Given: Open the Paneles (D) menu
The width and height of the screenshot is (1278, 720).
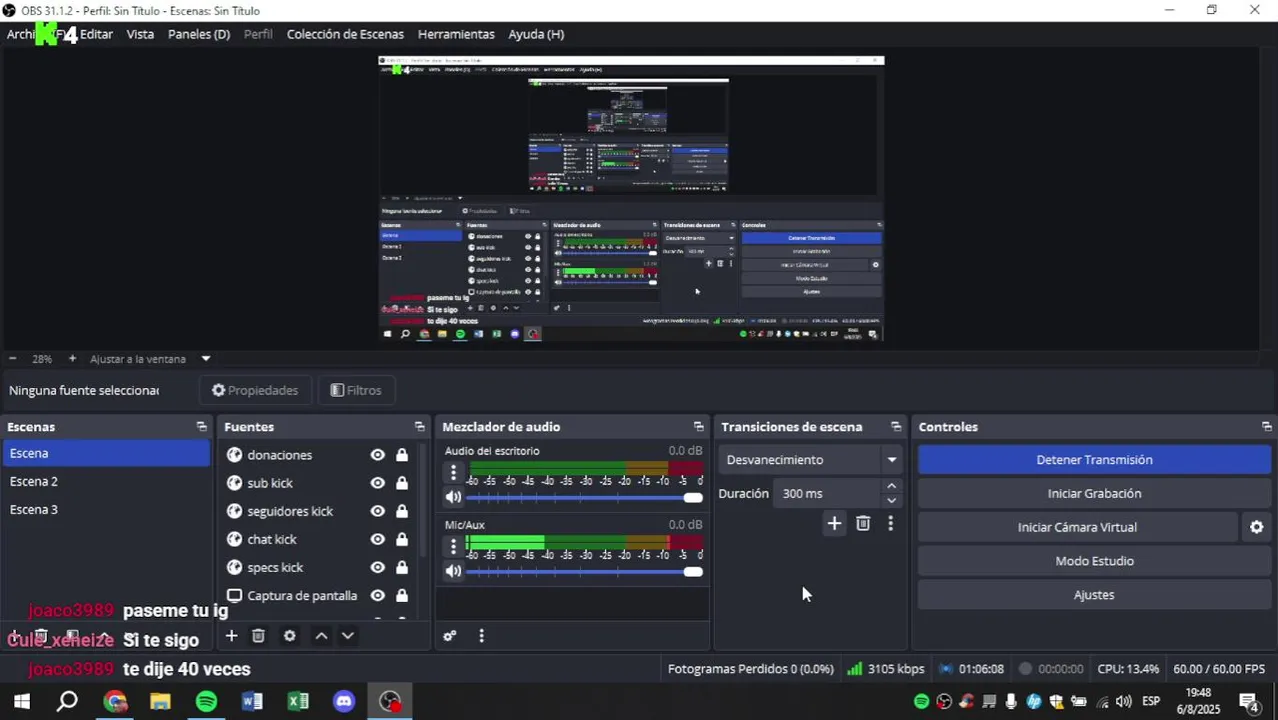Looking at the screenshot, I should [199, 34].
